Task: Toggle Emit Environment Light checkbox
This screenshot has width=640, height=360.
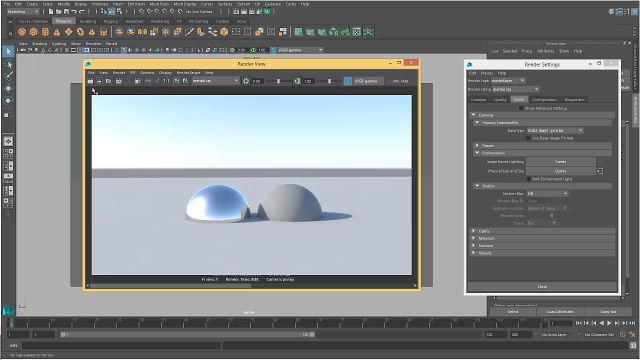Action: [529, 179]
